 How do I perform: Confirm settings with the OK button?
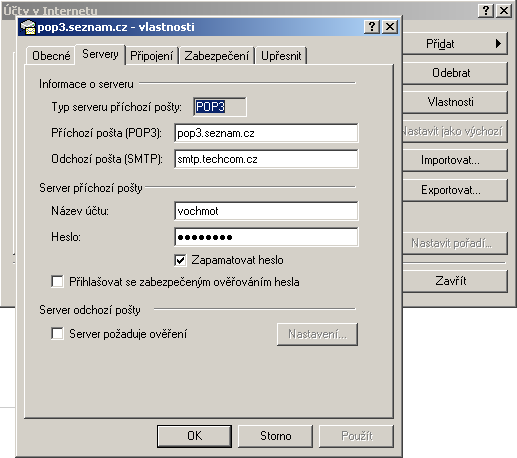[x=194, y=436]
